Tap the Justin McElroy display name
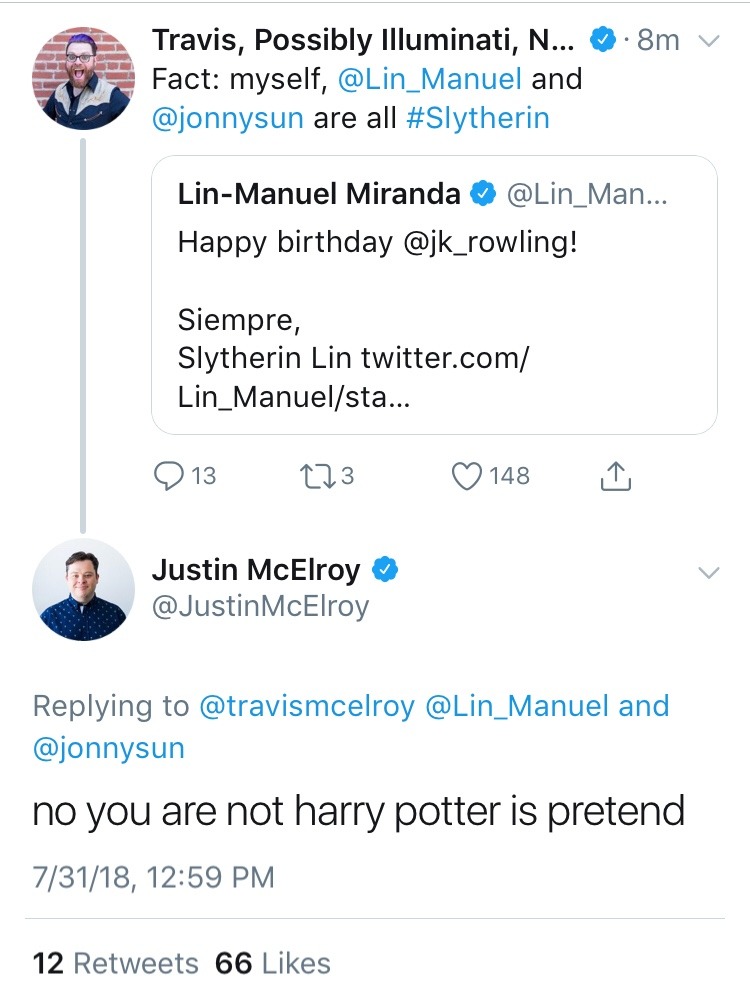The height and width of the screenshot is (1005, 750). pos(256,570)
